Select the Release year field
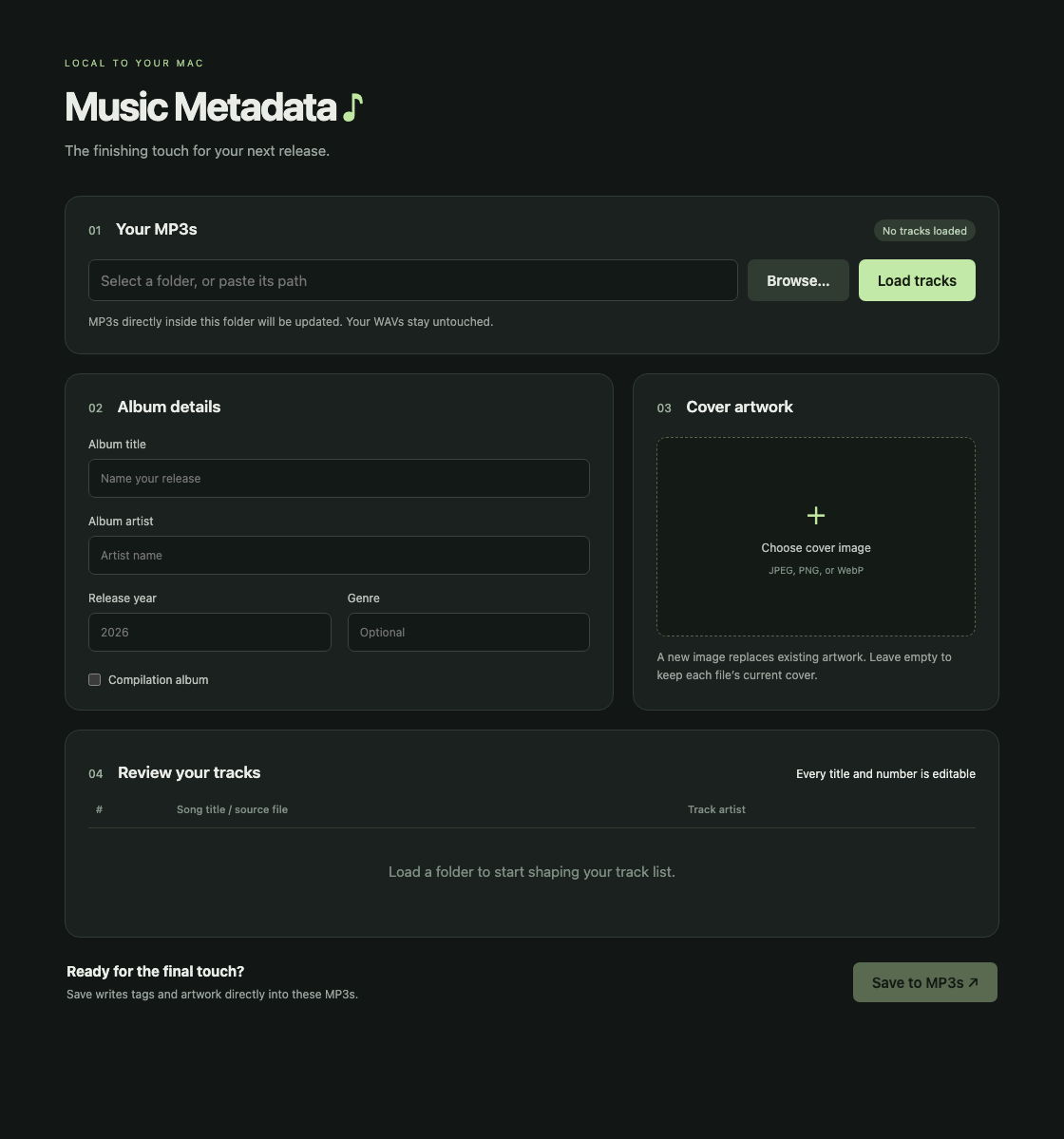This screenshot has height=1139, width=1064. pyautogui.click(x=210, y=633)
